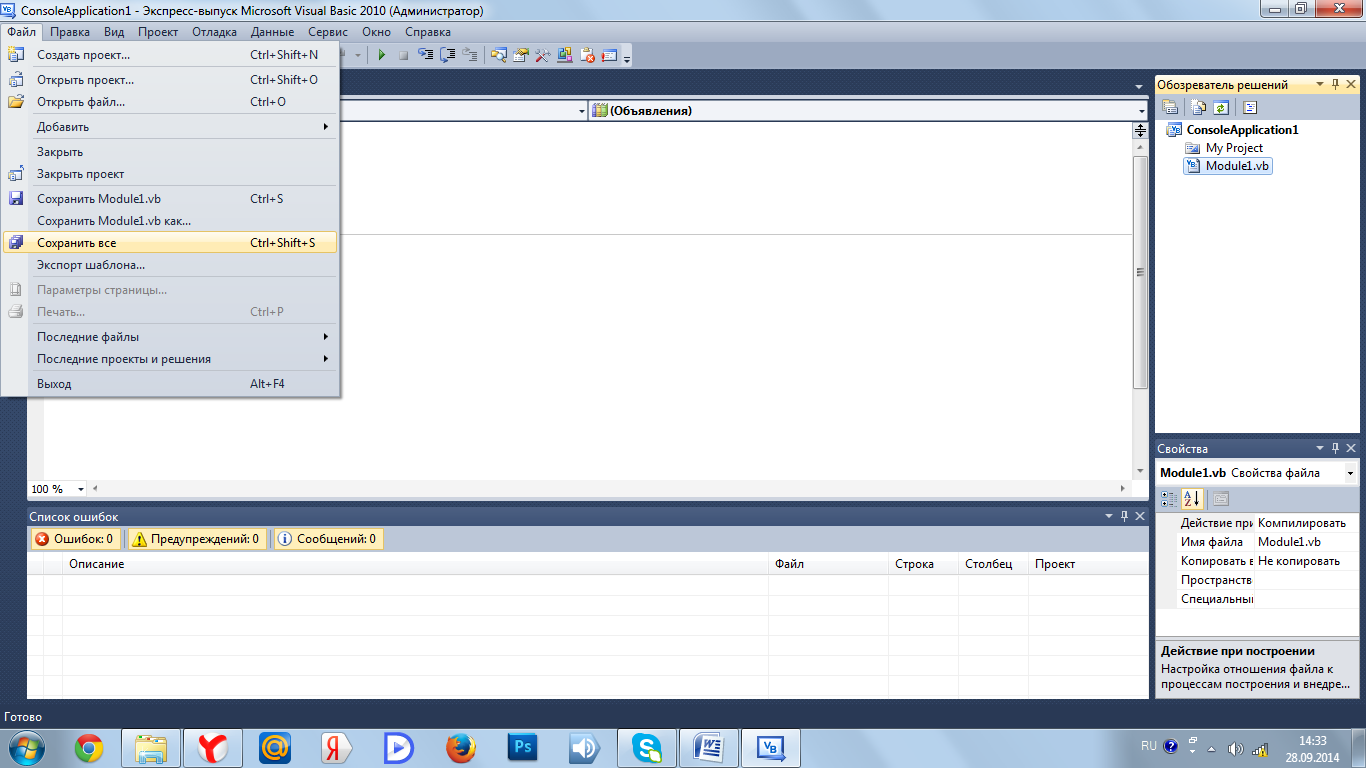Open the left class-name dropdown arrow
Viewport: 1366px width, 768px height.
(x=583, y=111)
